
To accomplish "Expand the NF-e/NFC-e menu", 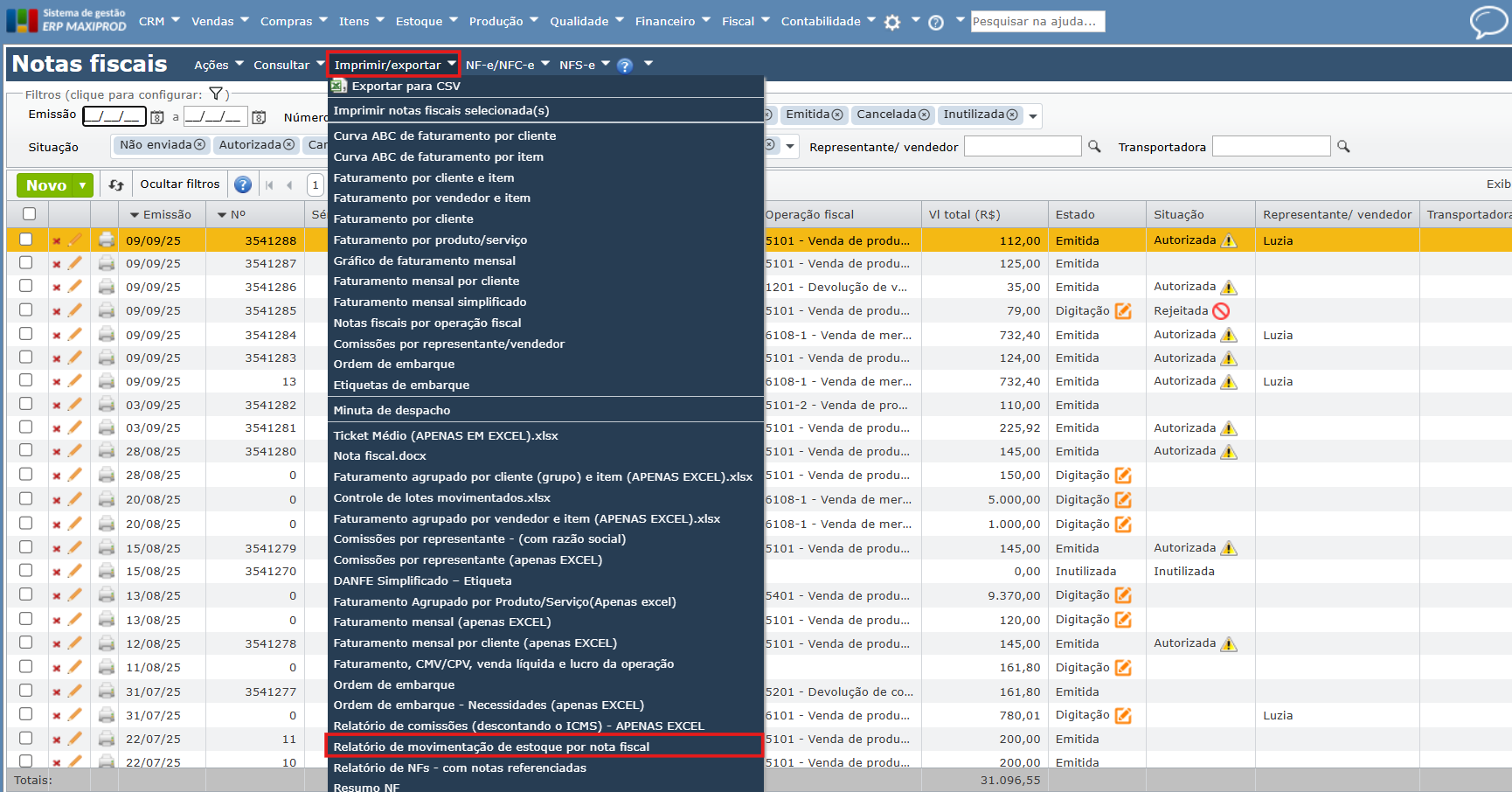I will 507,65.
